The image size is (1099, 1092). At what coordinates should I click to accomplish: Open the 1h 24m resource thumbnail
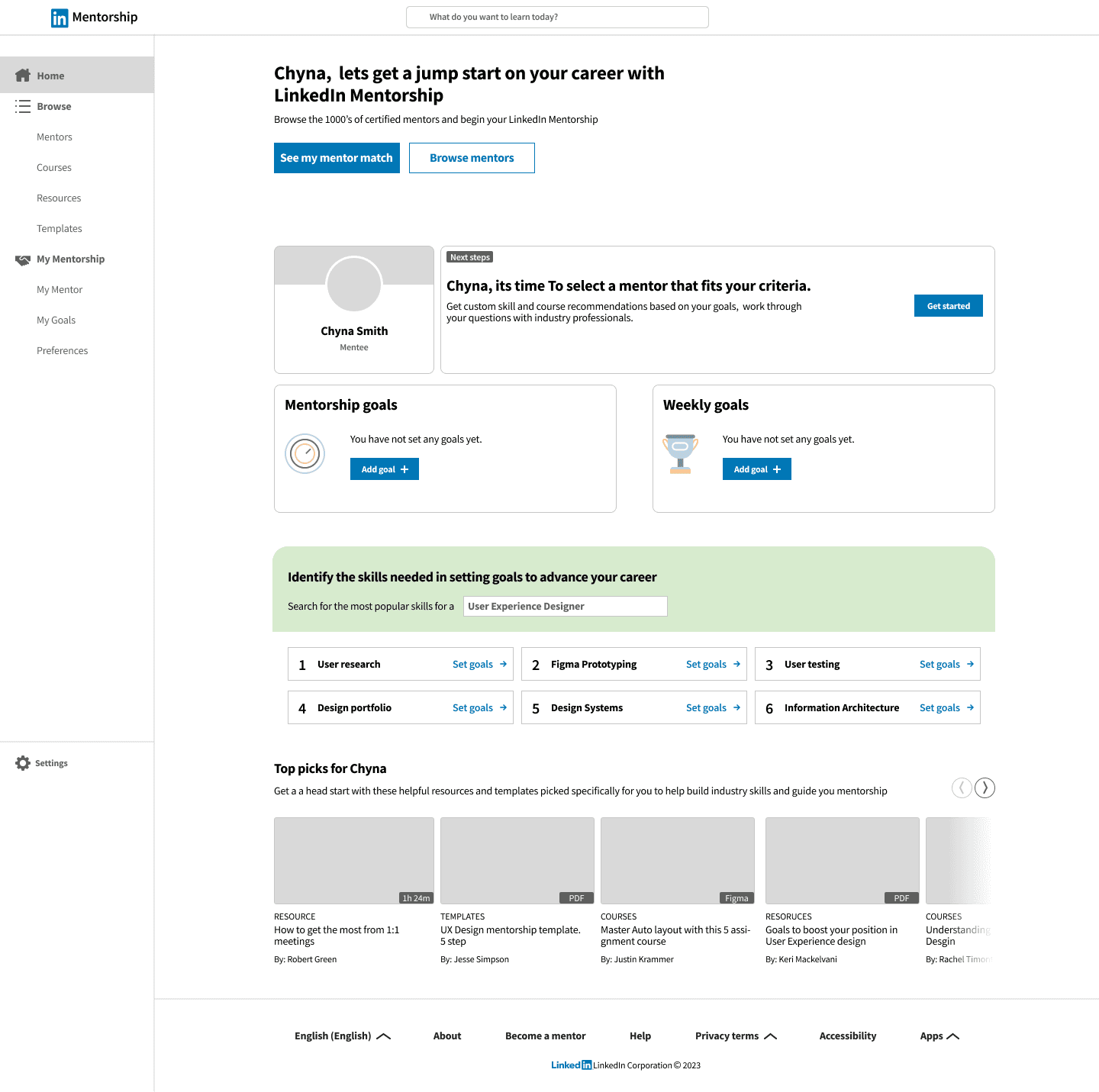pyautogui.click(x=354, y=861)
